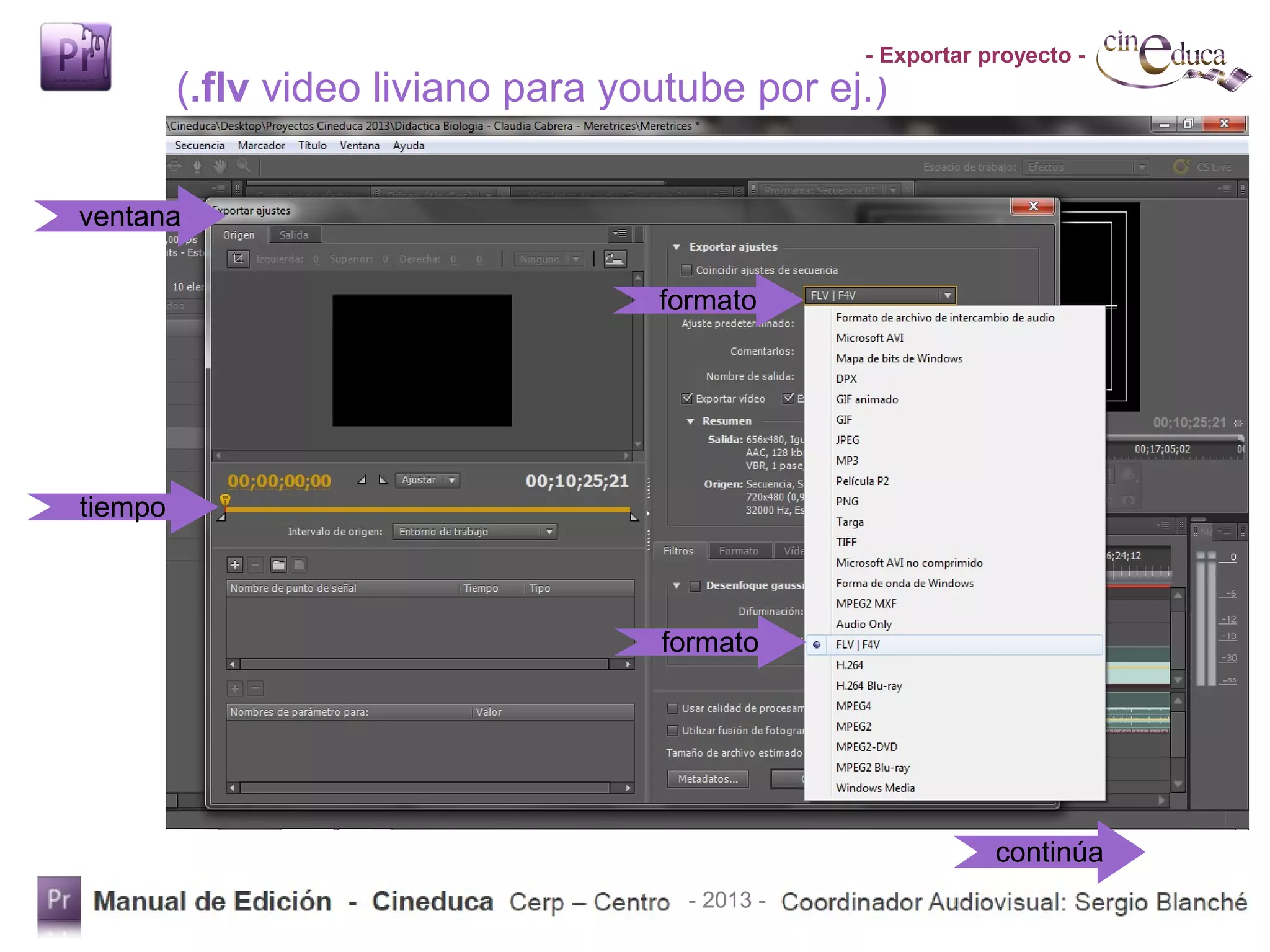Click the aspect ratio correction icon beside Ninguno
The height and width of the screenshot is (952, 1270).
click(615, 259)
